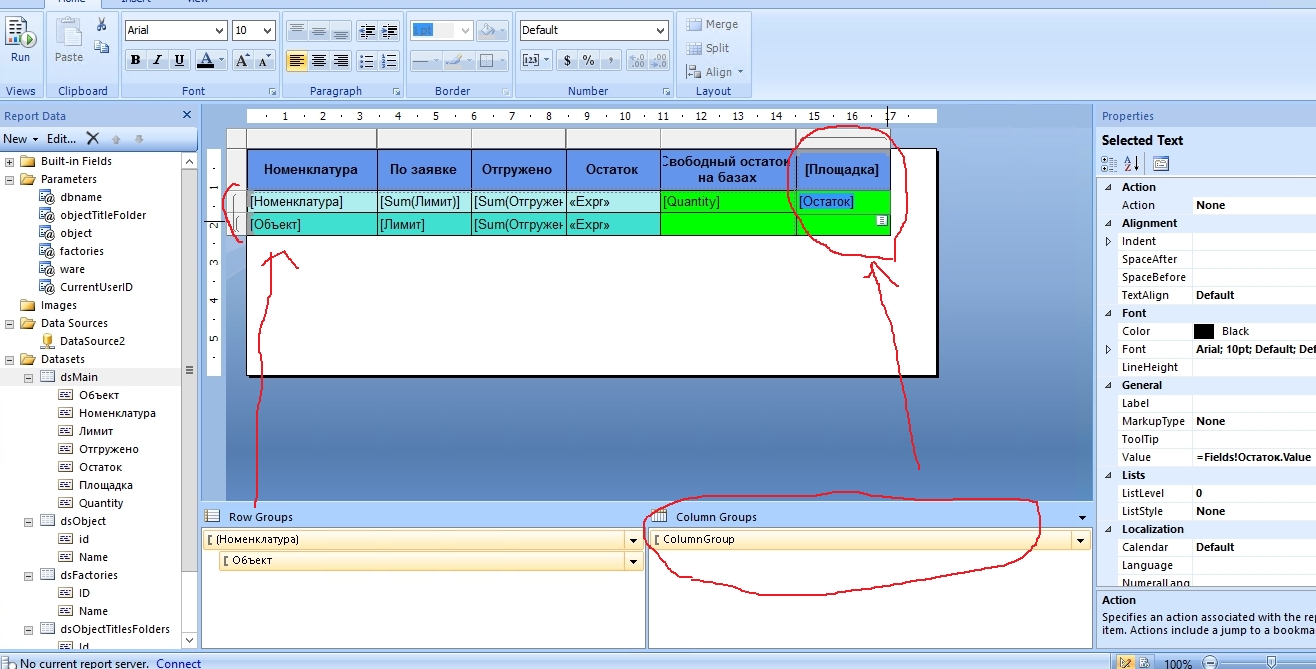Open border width 1 pt dropdown

[x=465, y=31]
